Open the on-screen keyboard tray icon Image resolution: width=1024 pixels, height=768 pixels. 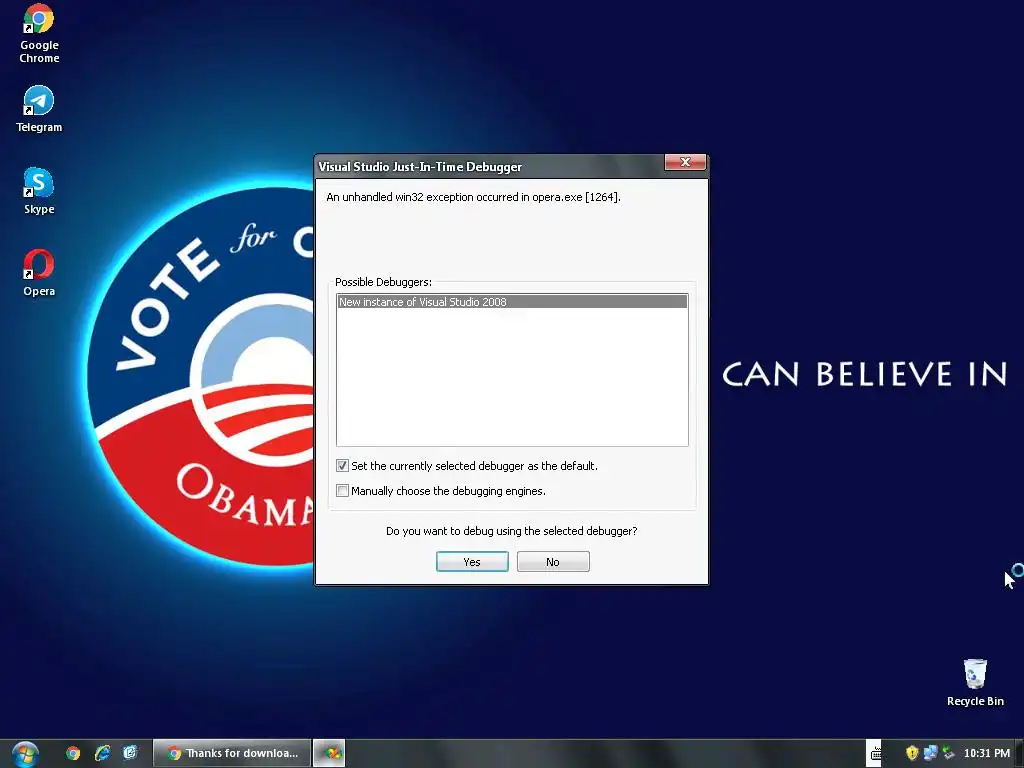pyautogui.click(x=875, y=754)
